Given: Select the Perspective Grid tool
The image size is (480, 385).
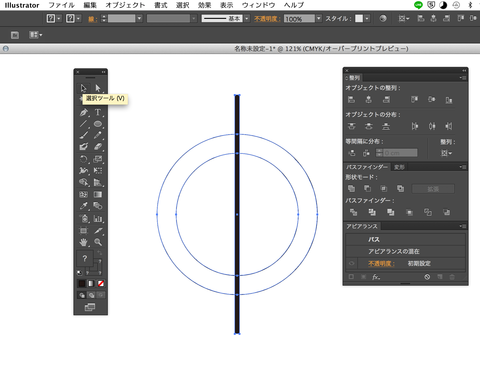Looking at the screenshot, I should coord(98,182).
